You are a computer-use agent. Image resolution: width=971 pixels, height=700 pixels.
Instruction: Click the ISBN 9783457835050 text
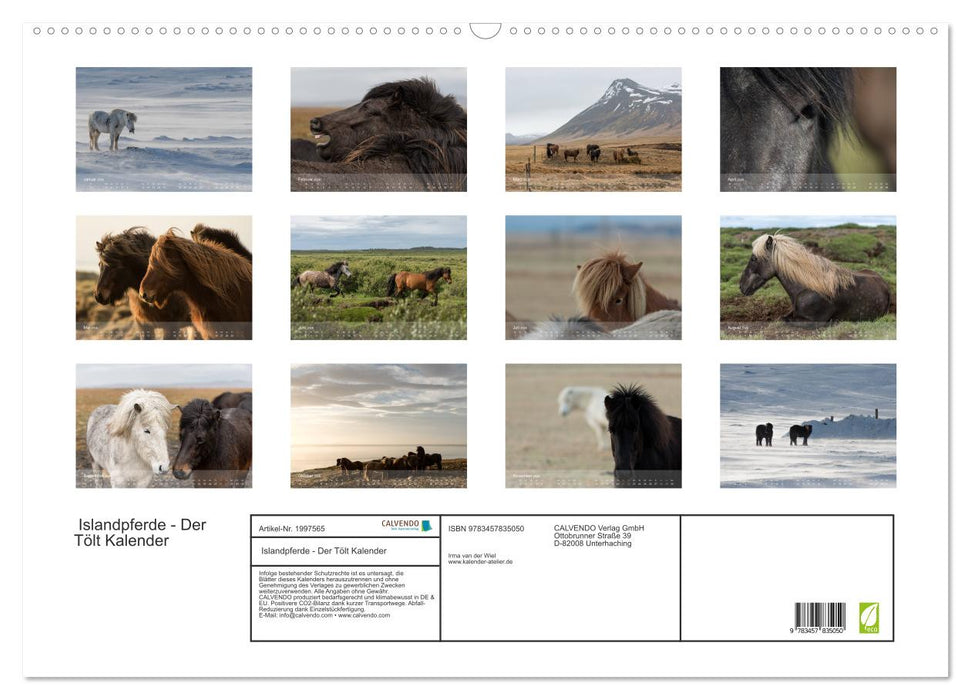[486, 528]
